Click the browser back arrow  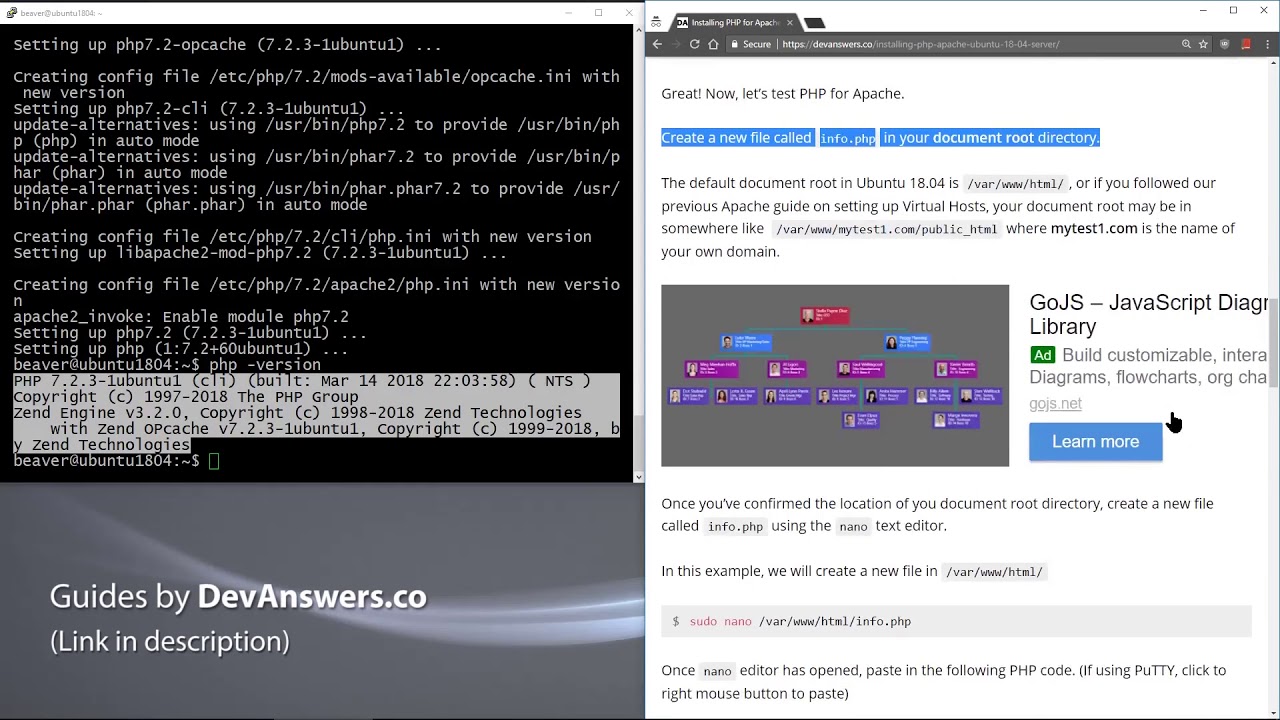(x=657, y=44)
